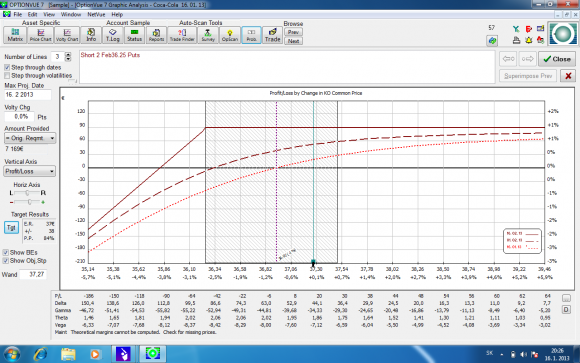Click the Superimpose Prev button
This screenshot has height=363, width=580.
tap(528, 76)
